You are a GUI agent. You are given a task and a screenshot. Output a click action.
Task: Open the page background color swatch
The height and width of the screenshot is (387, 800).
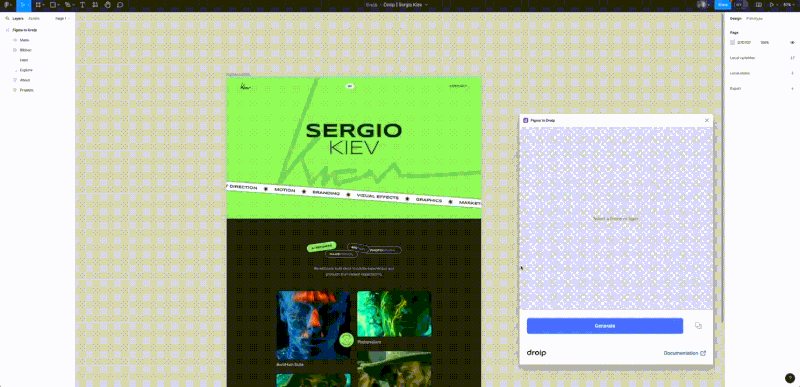tap(733, 43)
